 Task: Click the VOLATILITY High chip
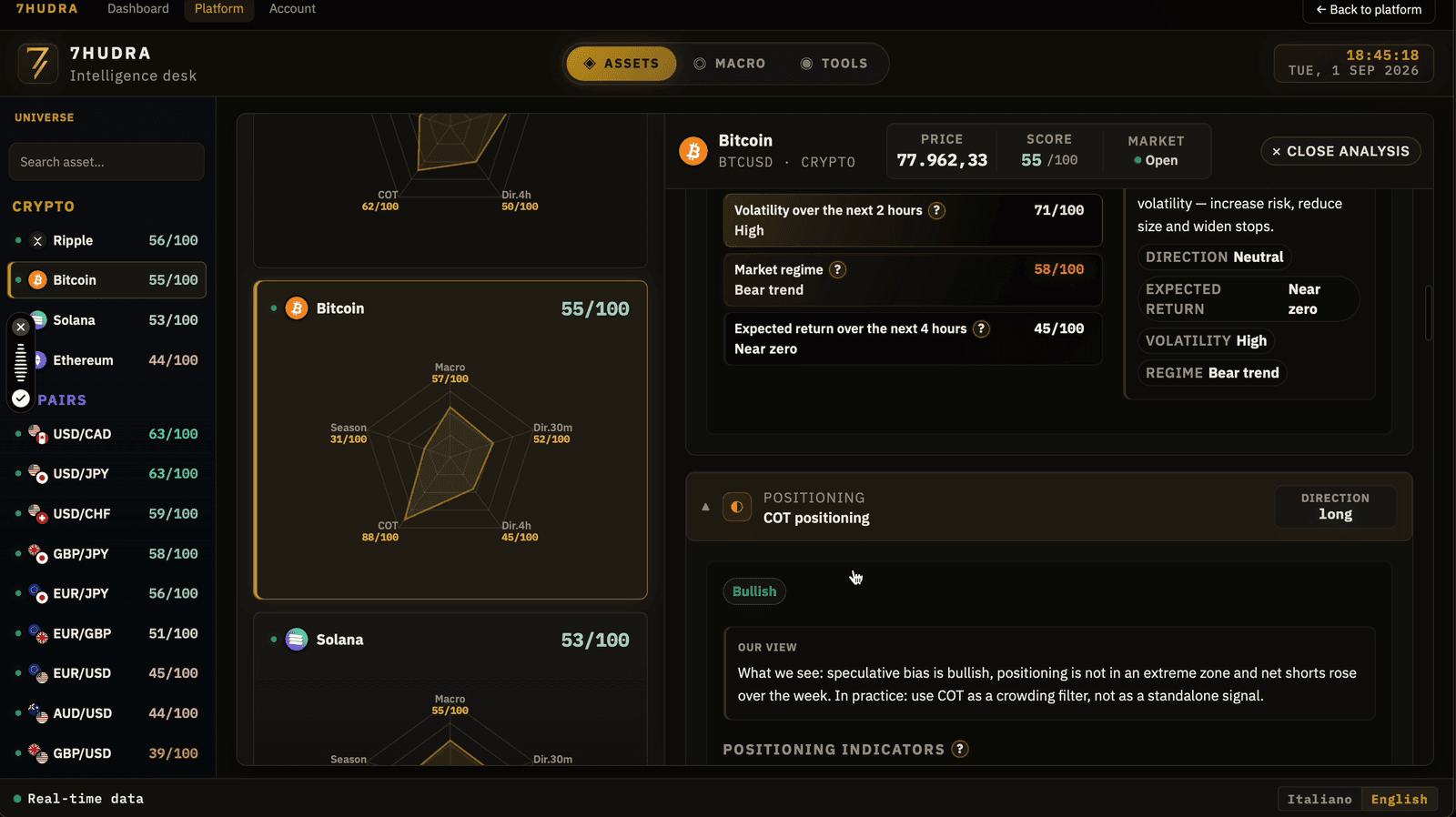coord(1206,341)
